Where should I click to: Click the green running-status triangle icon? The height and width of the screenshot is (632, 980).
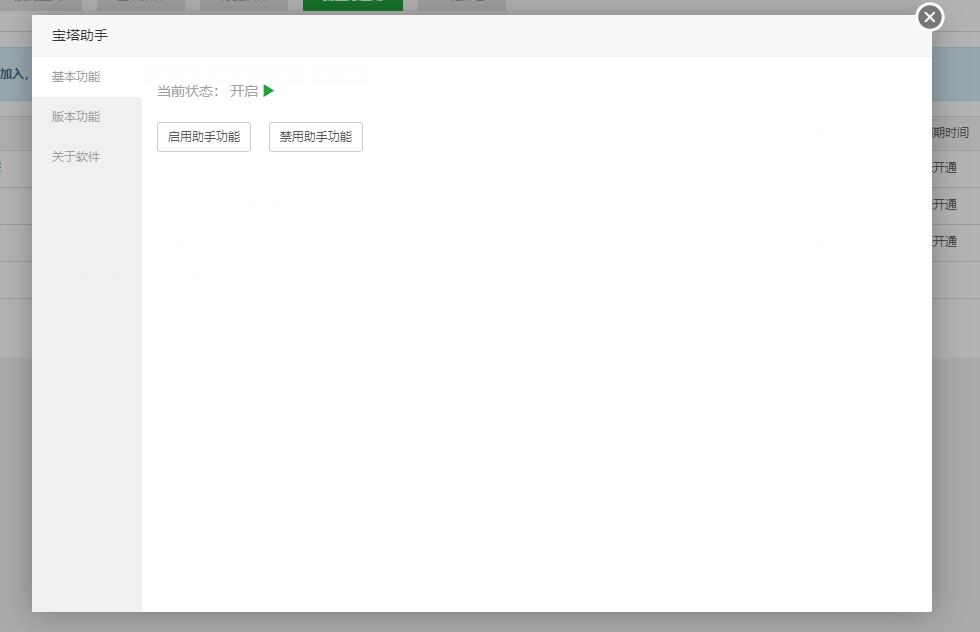tap(269, 91)
